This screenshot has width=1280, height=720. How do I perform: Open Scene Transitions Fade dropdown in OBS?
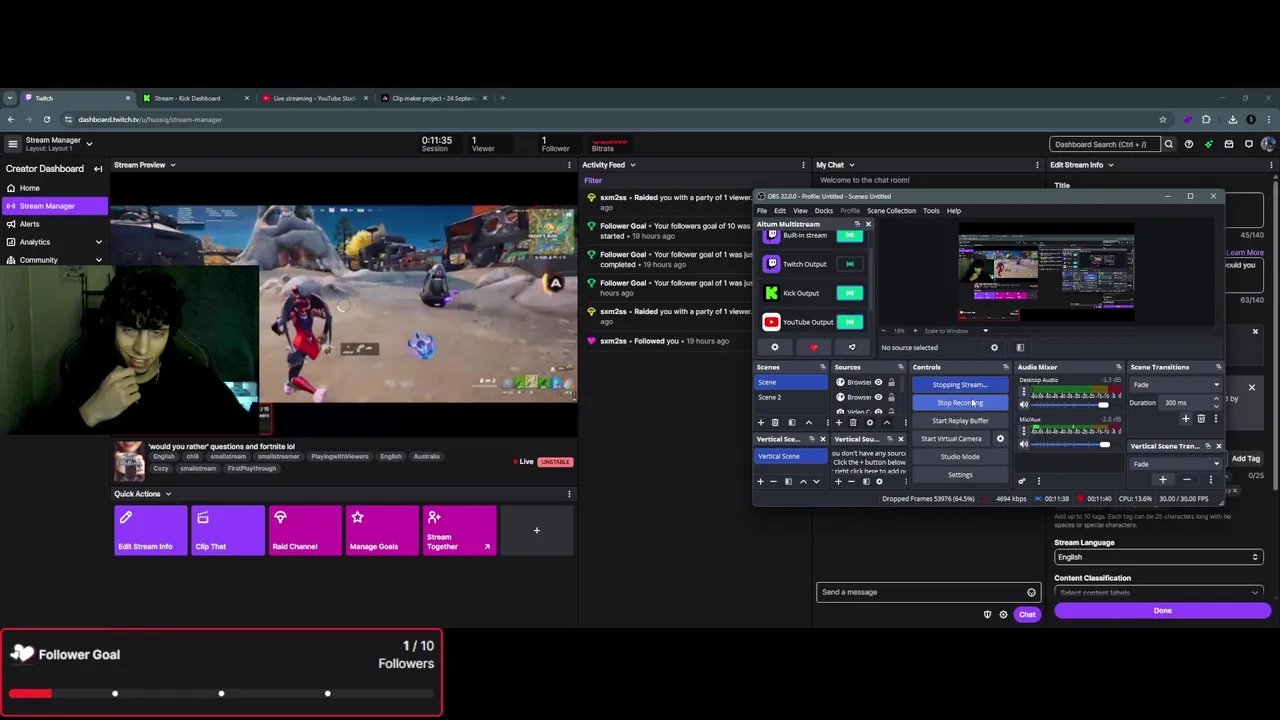[1176, 385]
